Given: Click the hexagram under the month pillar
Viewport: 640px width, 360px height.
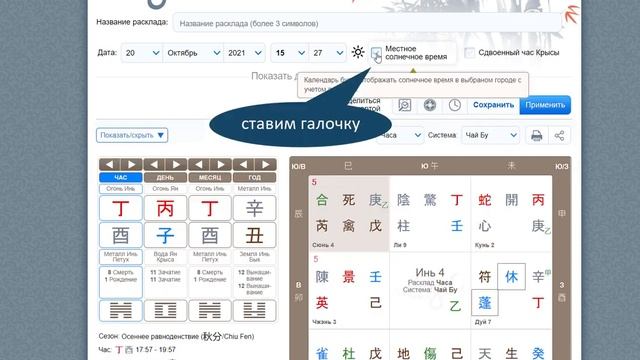Looking at the screenshot, I should (210, 311).
